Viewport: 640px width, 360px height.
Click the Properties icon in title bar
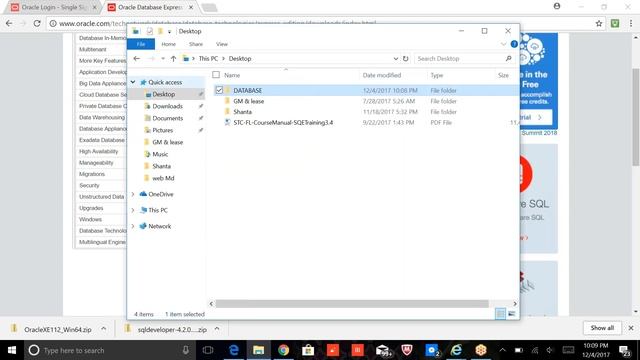pyautogui.click(x=150, y=31)
